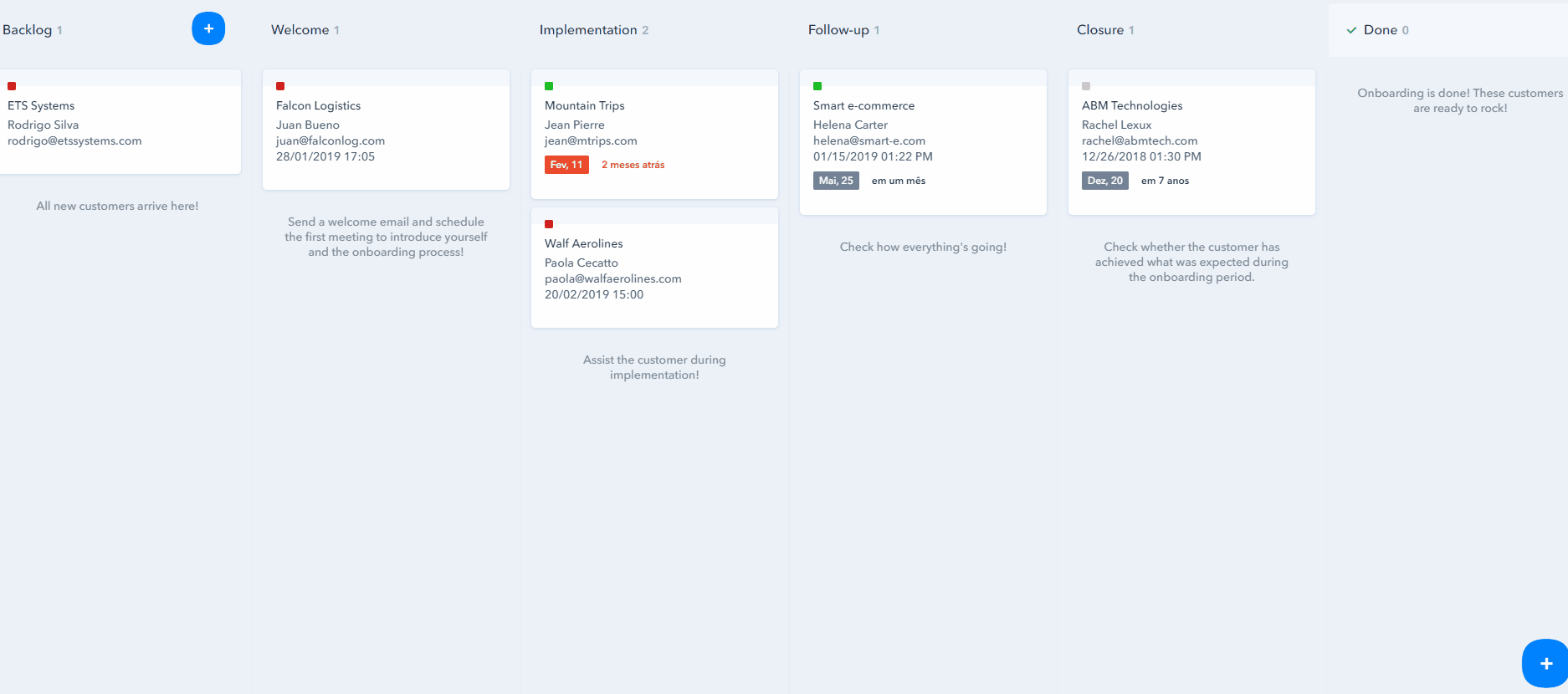This screenshot has height=694, width=1568.
Task: Click contact name Juan Bueno
Action: click(x=308, y=125)
